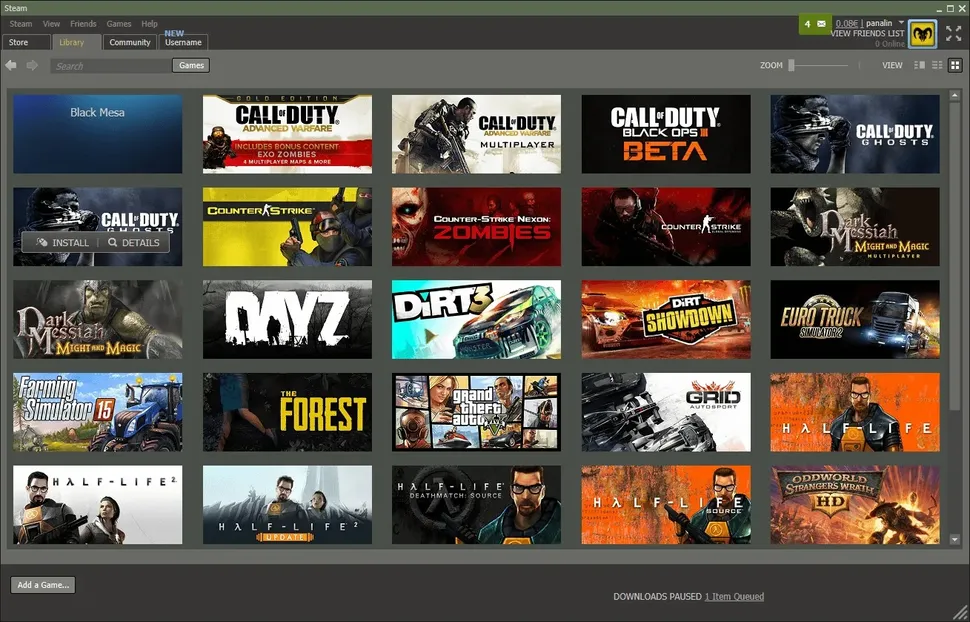
Task: Open the Call of Duty Black Ops III Beta tile
Action: coord(666,134)
